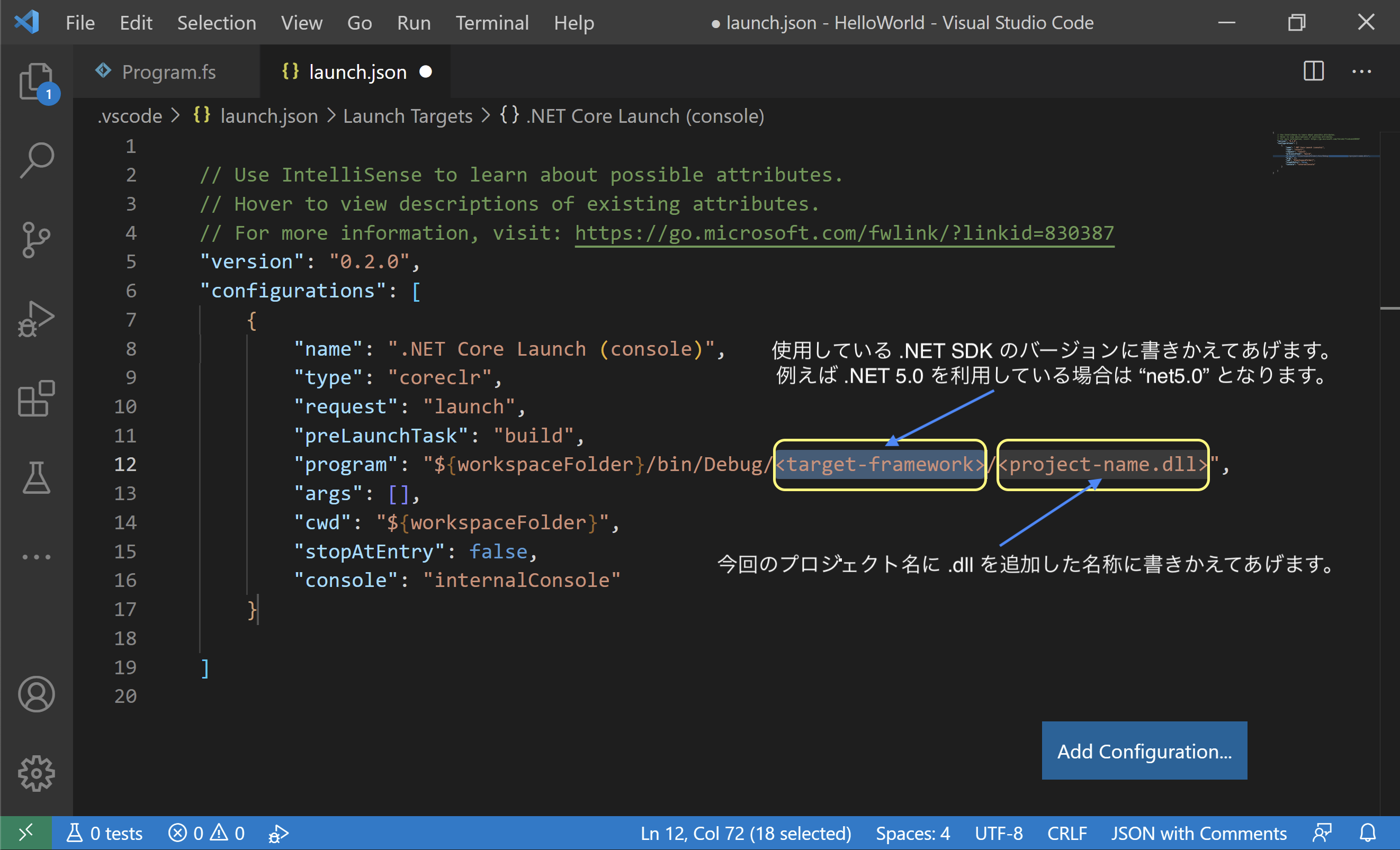Image resolution: width=1400 pixels, height=850 pixels.
Task: Open editor More Actions ellipsis menu
Action: [x=1361, y=71]
